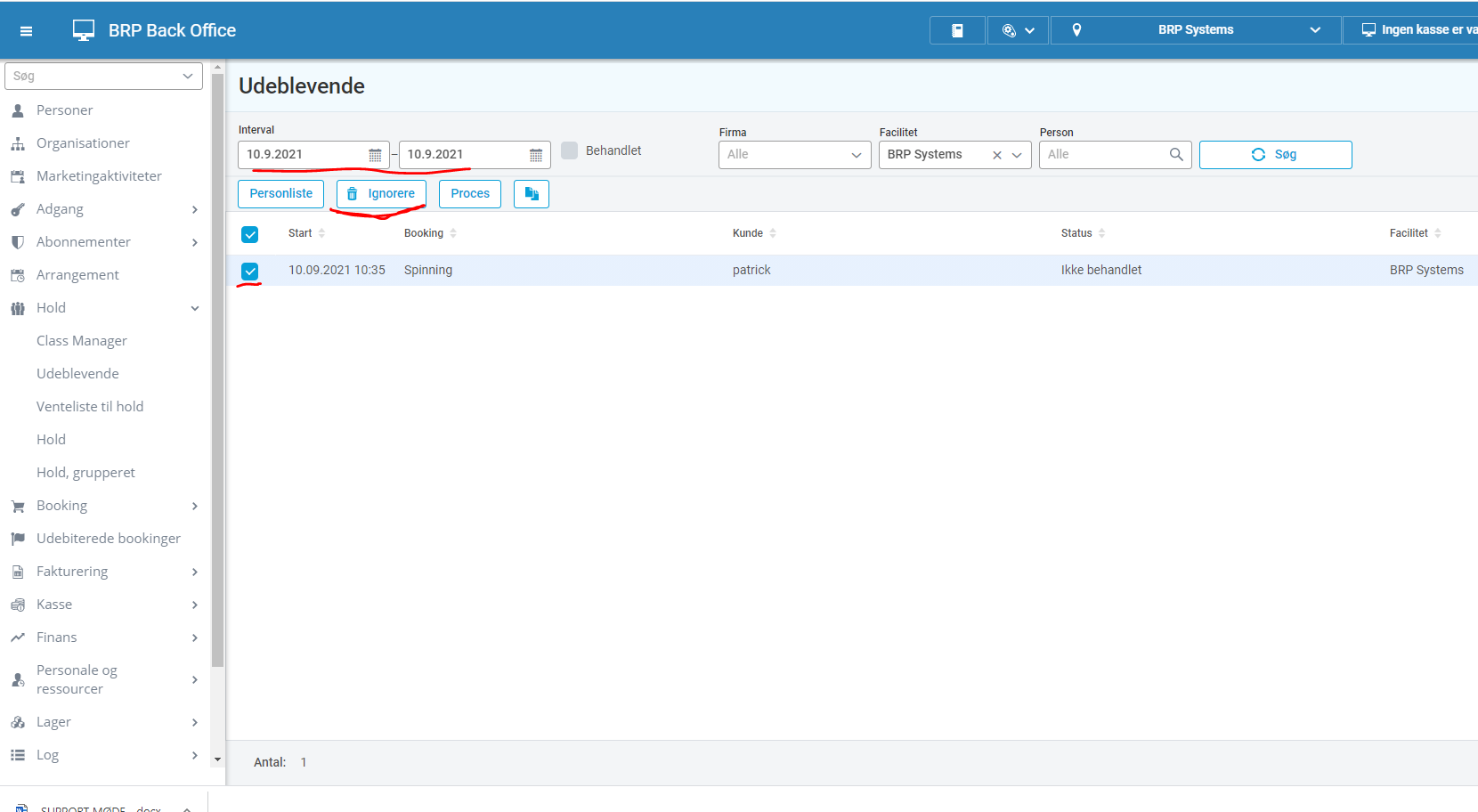The height and width of the screenshot is (812, 1478).
Task: Expand the sidebar Søg dropdown arrow
Action: tap(188, 77)
